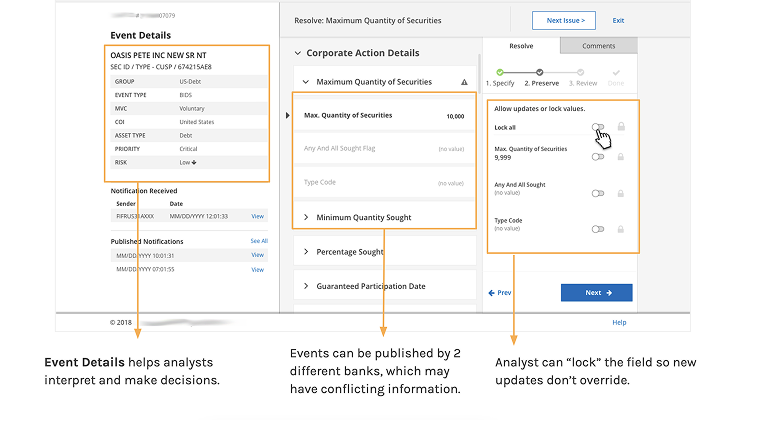Viewport: 768px width, 421px height.
Task: Click the blue Next arrow button
Action: [x=597, y=293]
